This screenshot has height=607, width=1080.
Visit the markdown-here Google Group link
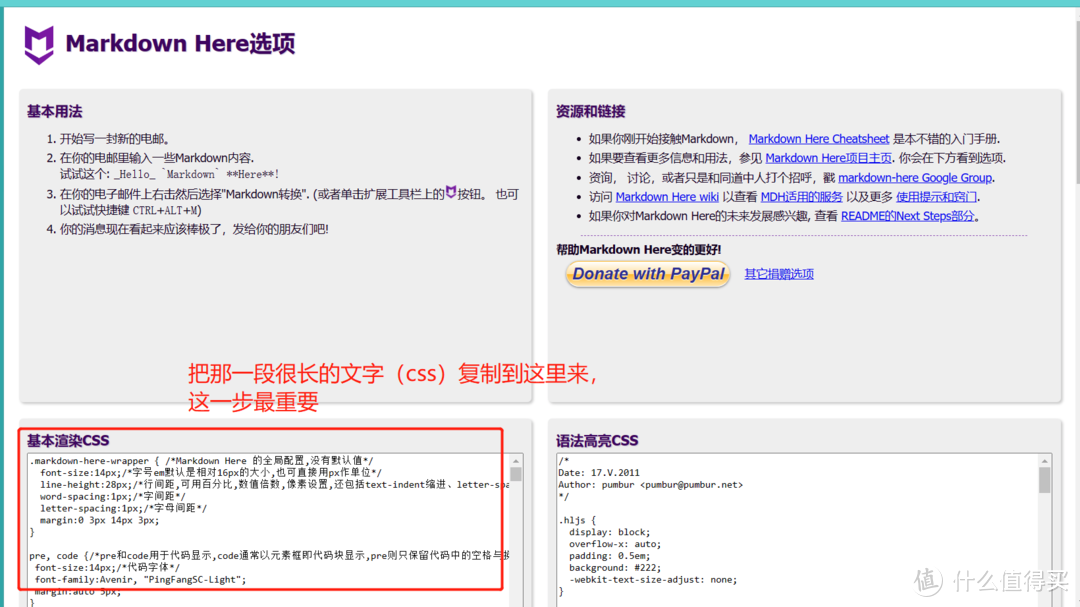(915, 178)
